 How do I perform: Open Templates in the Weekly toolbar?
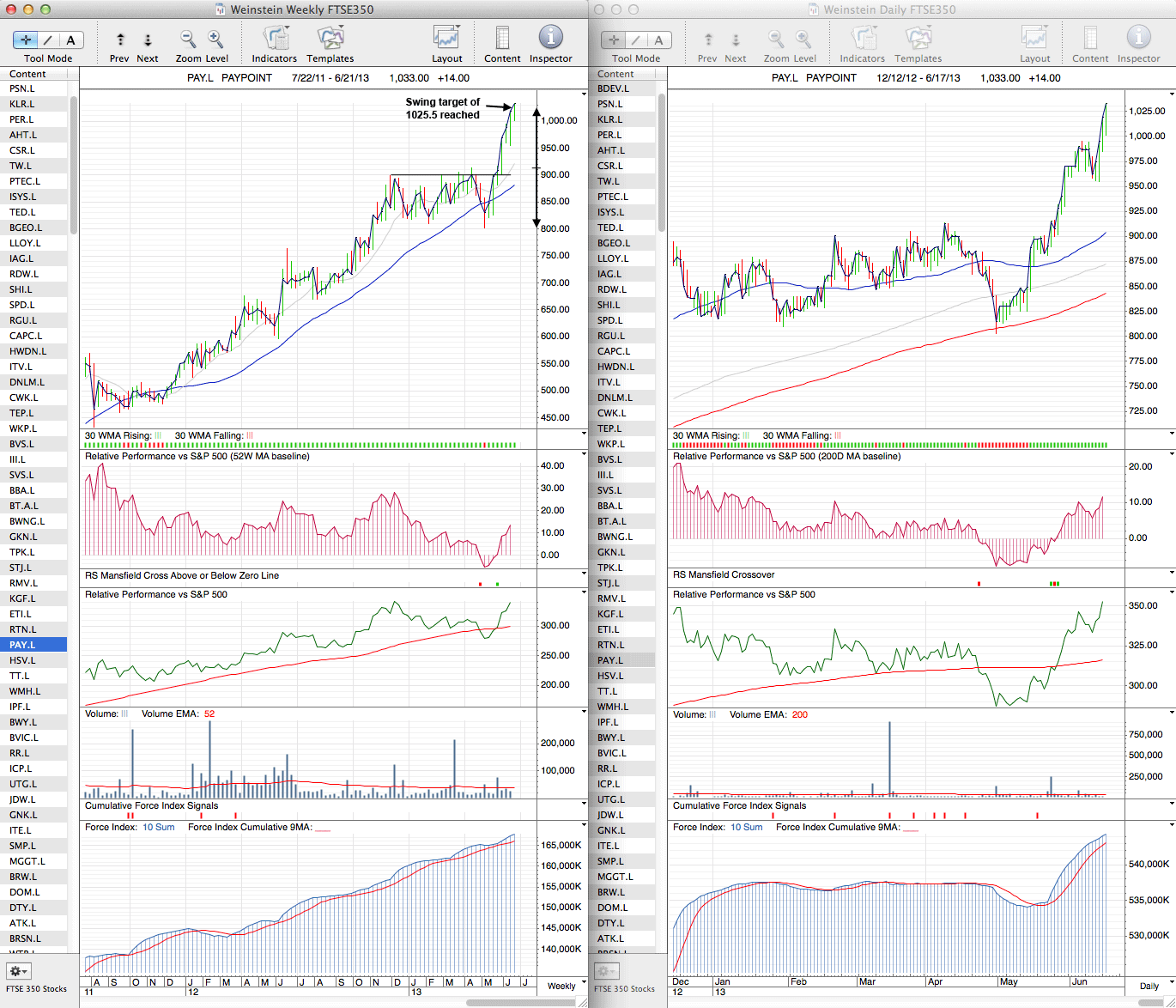(330, 39)
